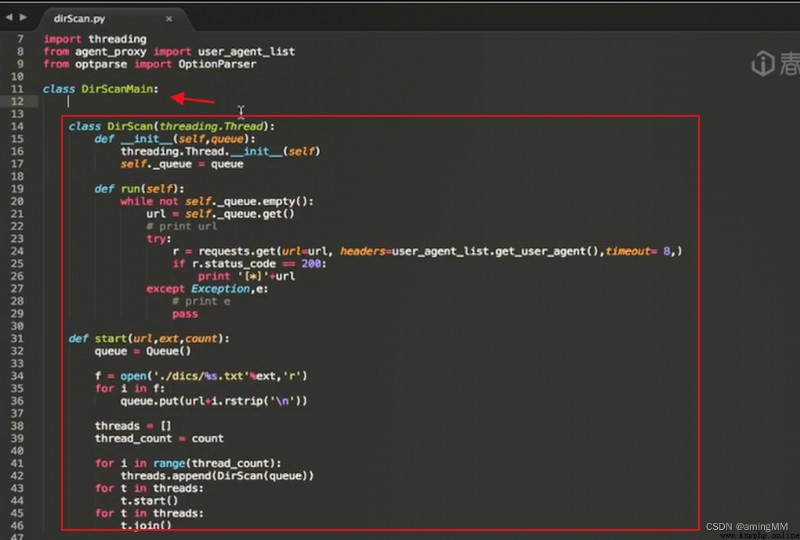Image resolution: width=800 pixels, height=540 pixels.
Task: Click 'r.status_code == 200' on line 25
Action: click(257, 264)
